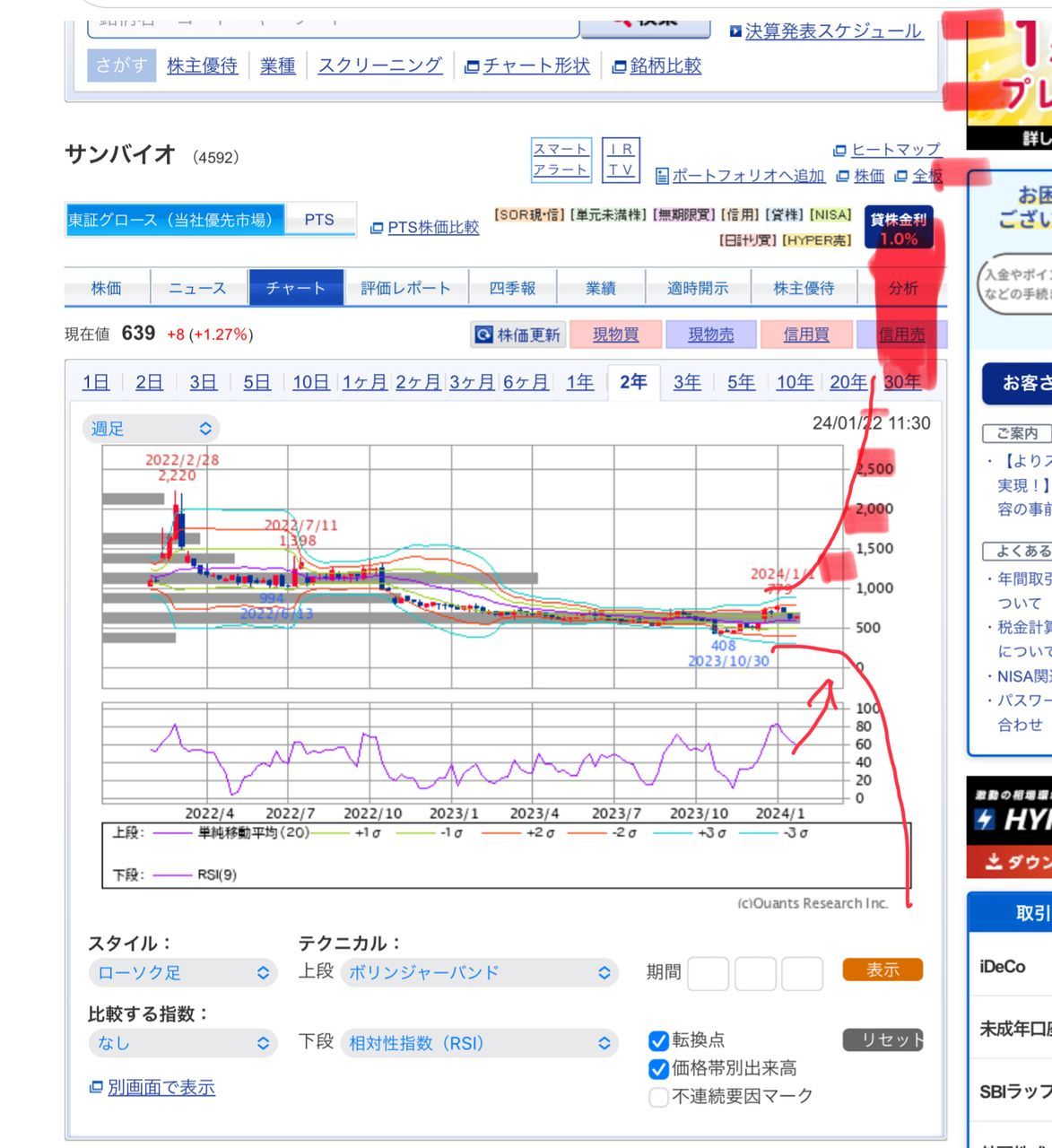
Task: Uncheck the 転換点 checkbox
Action: (658, 1040)
